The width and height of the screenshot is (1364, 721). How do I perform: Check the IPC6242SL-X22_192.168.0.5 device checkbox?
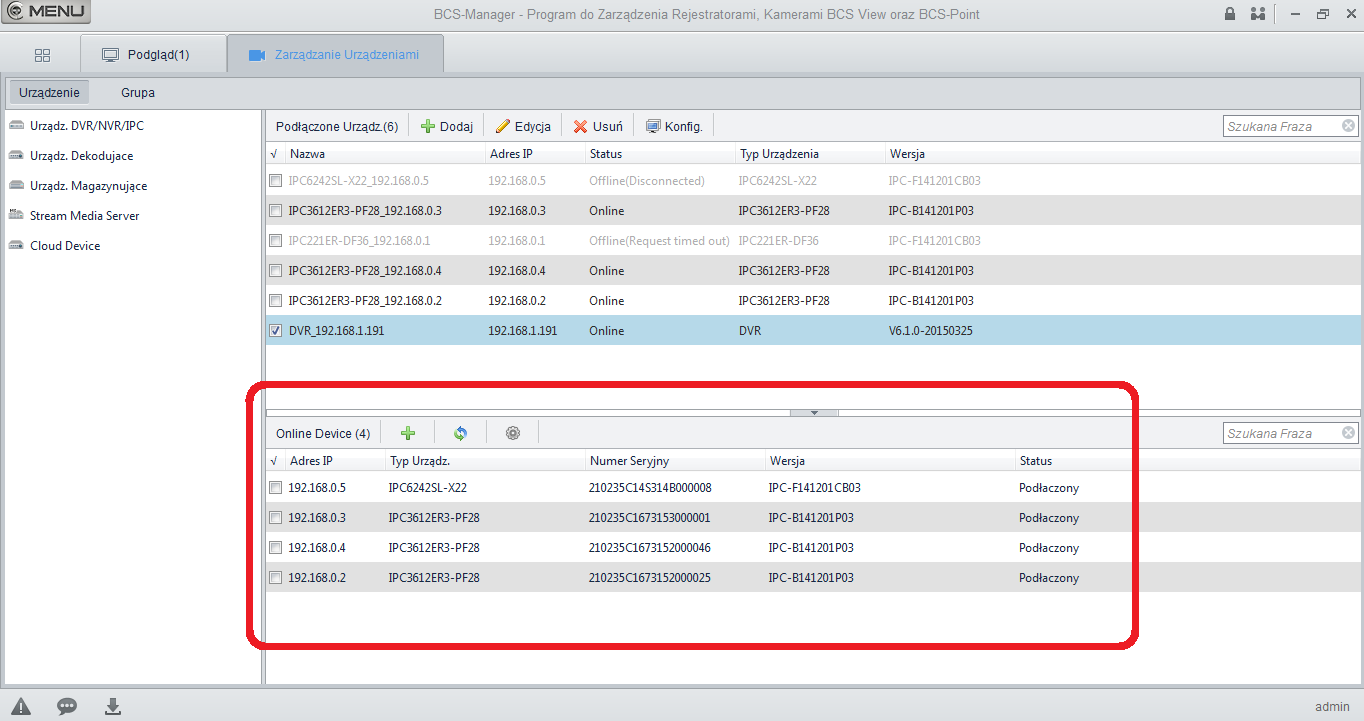tap(275, 181)
